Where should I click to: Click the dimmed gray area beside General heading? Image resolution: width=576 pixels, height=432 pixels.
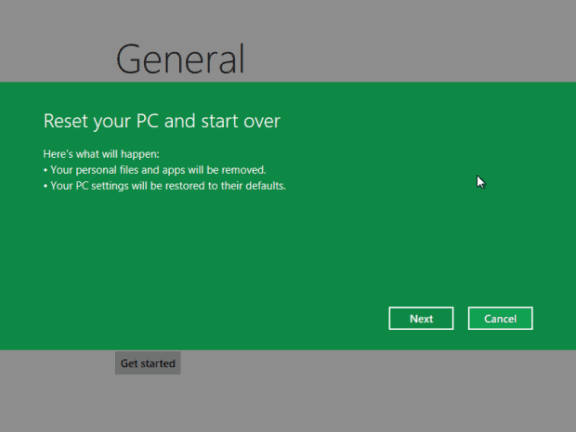point(404,40)
